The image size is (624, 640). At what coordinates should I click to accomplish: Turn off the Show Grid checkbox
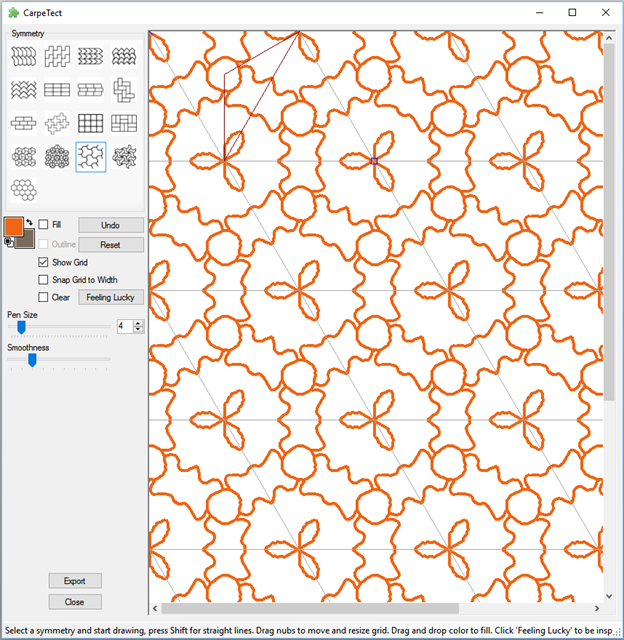(43, 262)
